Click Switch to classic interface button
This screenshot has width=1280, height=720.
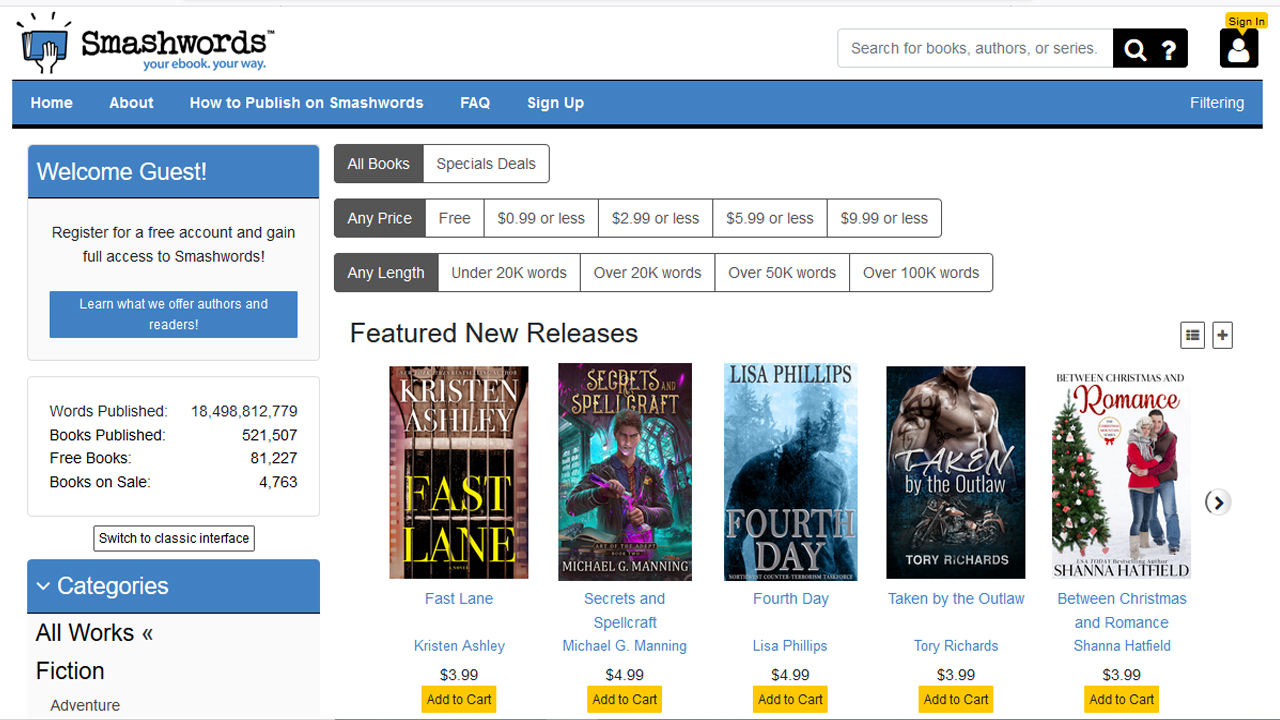pyautogui.click(x=174, y=538)
